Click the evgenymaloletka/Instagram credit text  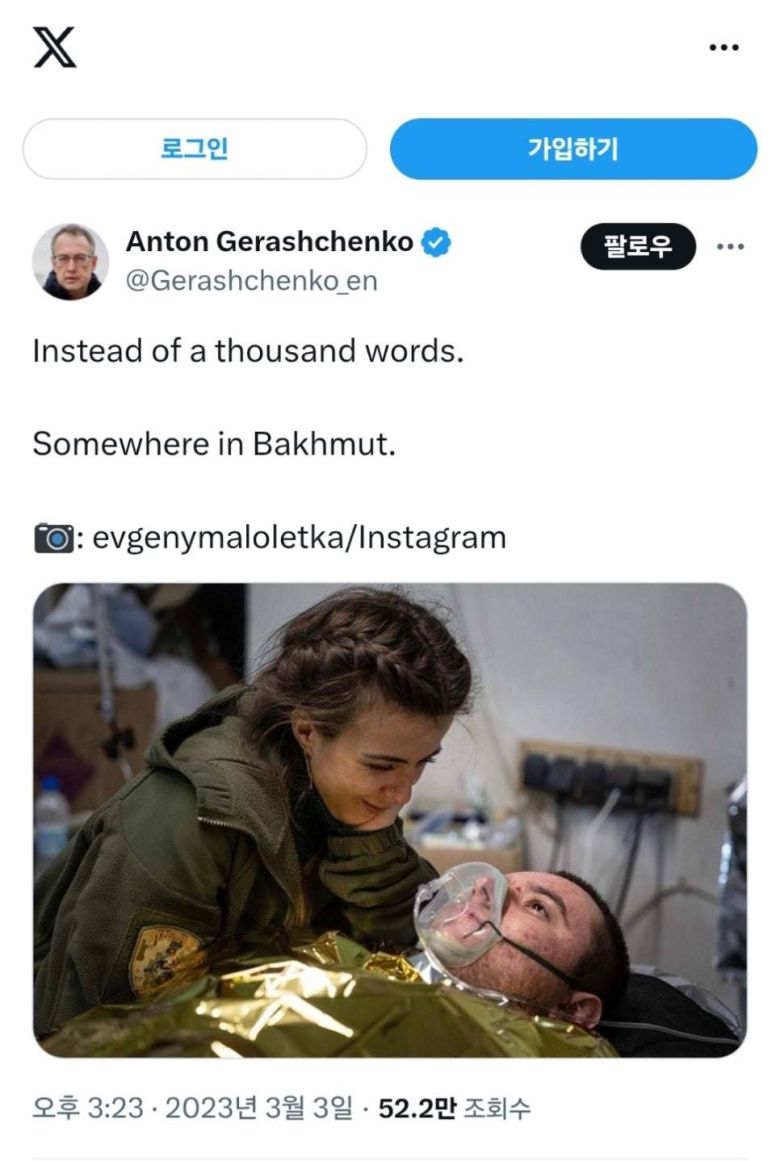click(299, 538)
